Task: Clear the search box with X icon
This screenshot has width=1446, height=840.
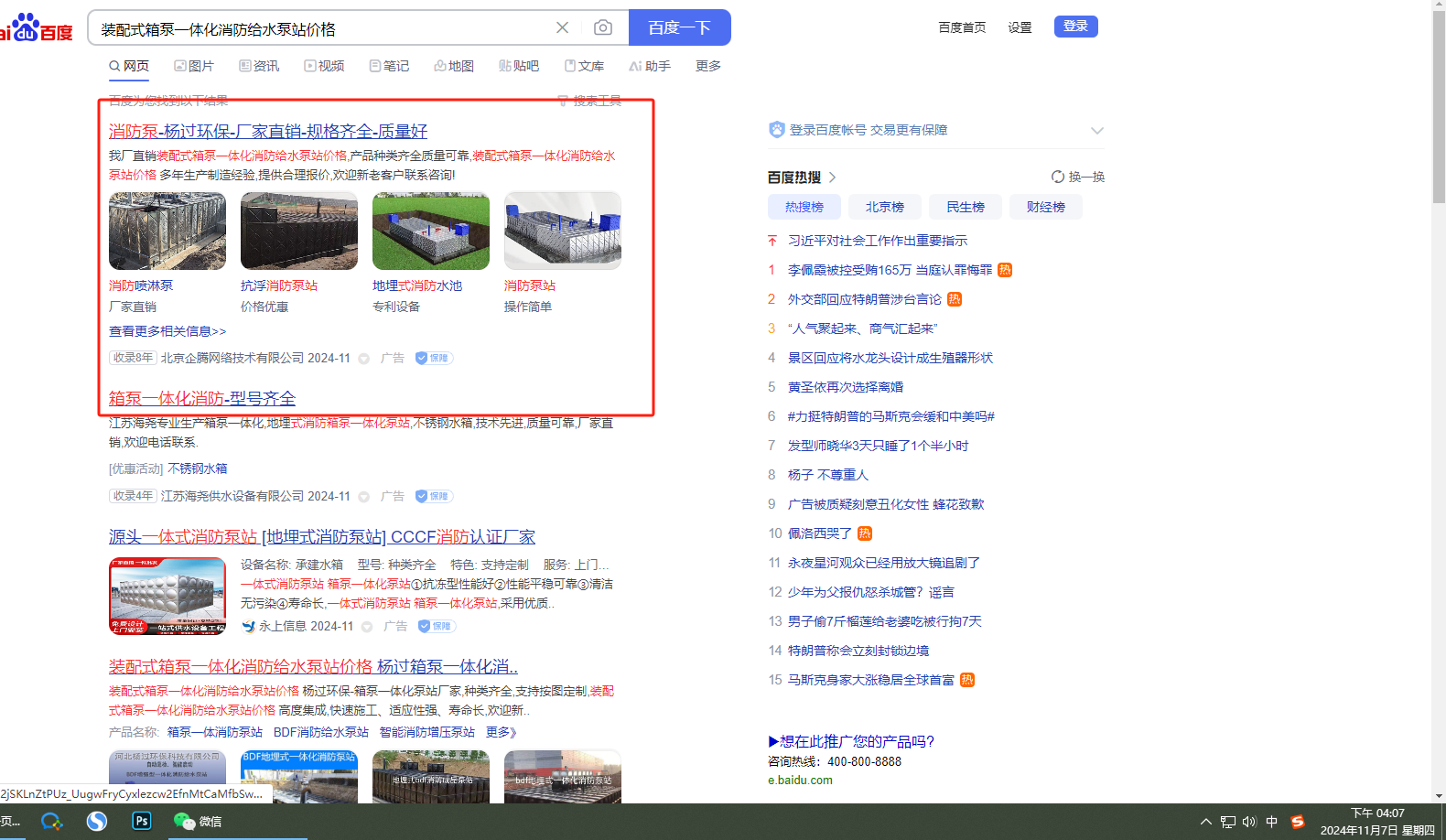Action: (562, 27)
